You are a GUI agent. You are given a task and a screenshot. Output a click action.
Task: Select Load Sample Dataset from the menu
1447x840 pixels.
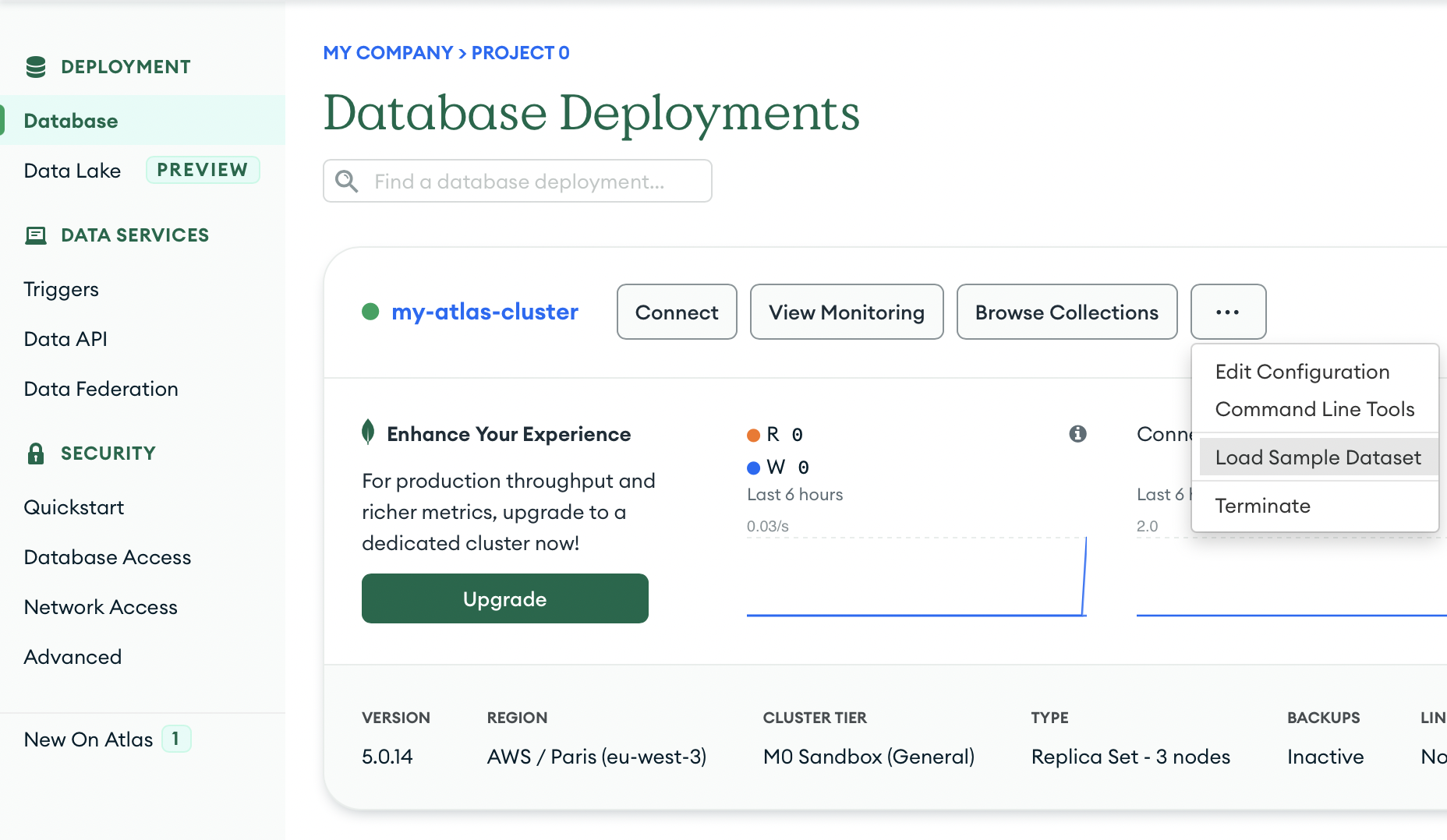click(1318, 457)
